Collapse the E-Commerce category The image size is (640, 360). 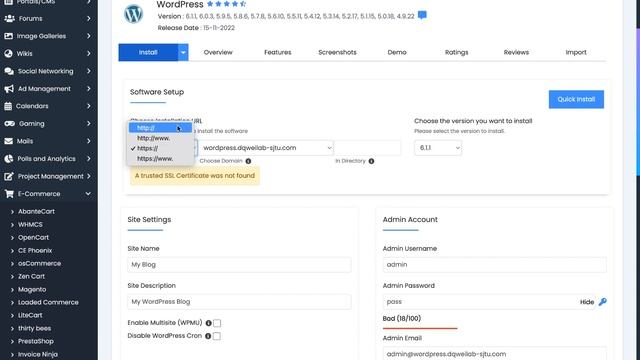click(88, 194)
